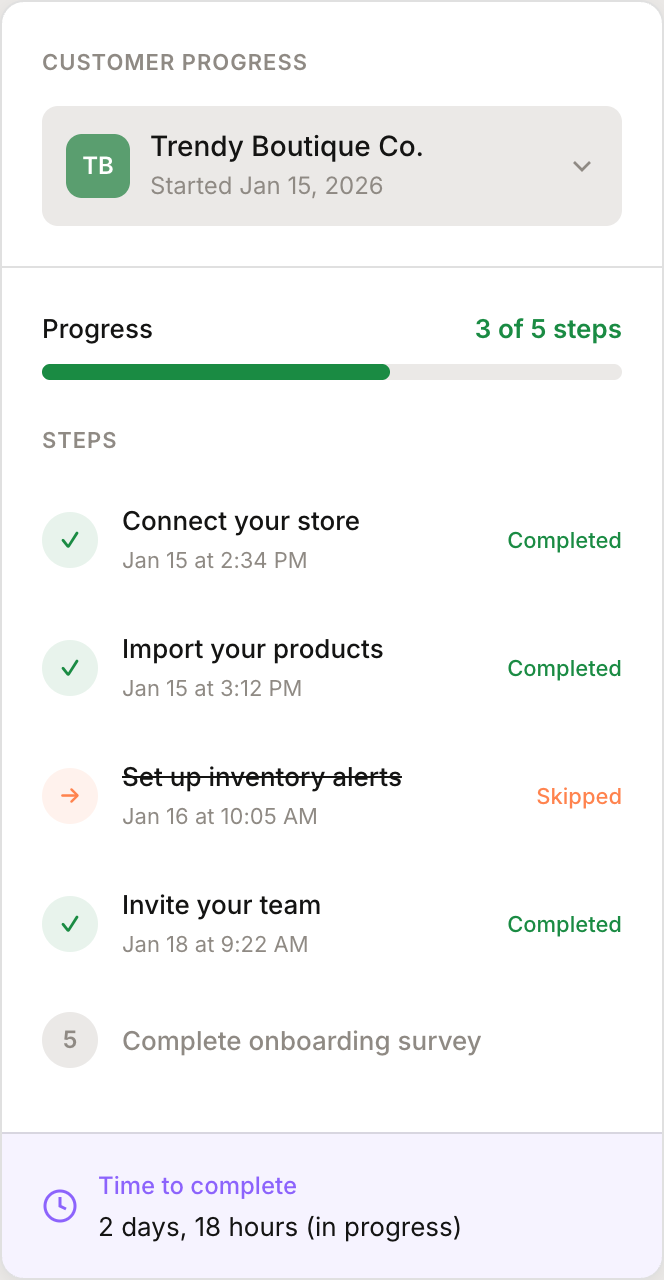Click the green progress bar
The width and height of the screenshot is (664, 1280).
coord(216,371)
